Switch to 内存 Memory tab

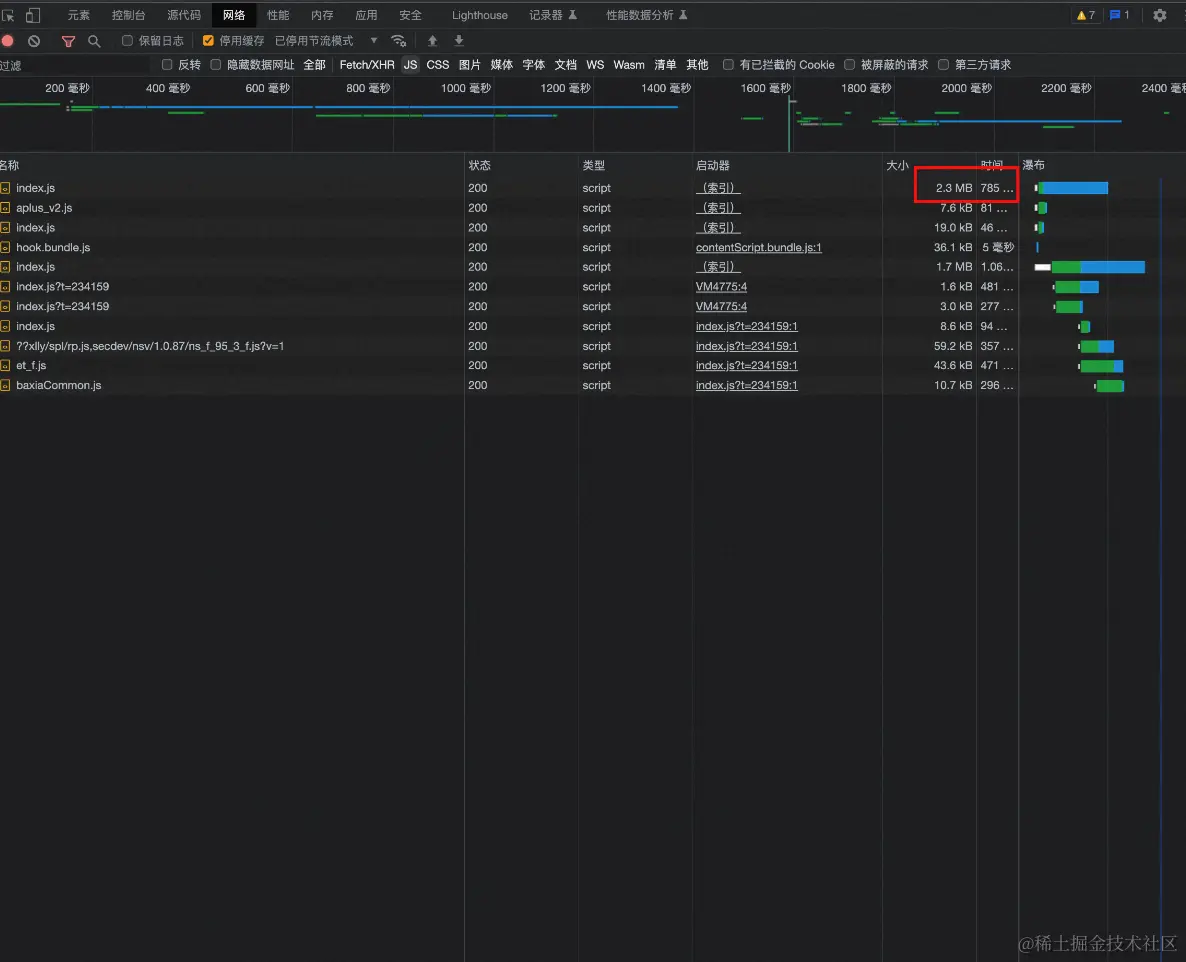click(321, 15)
